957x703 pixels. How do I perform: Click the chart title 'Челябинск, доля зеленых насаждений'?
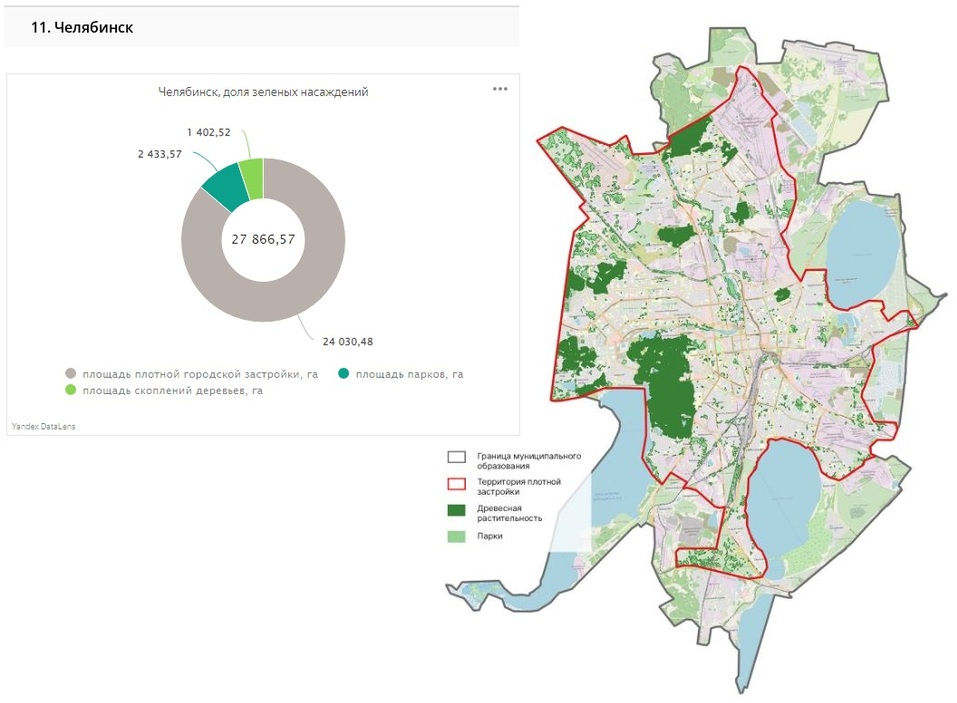263,91
